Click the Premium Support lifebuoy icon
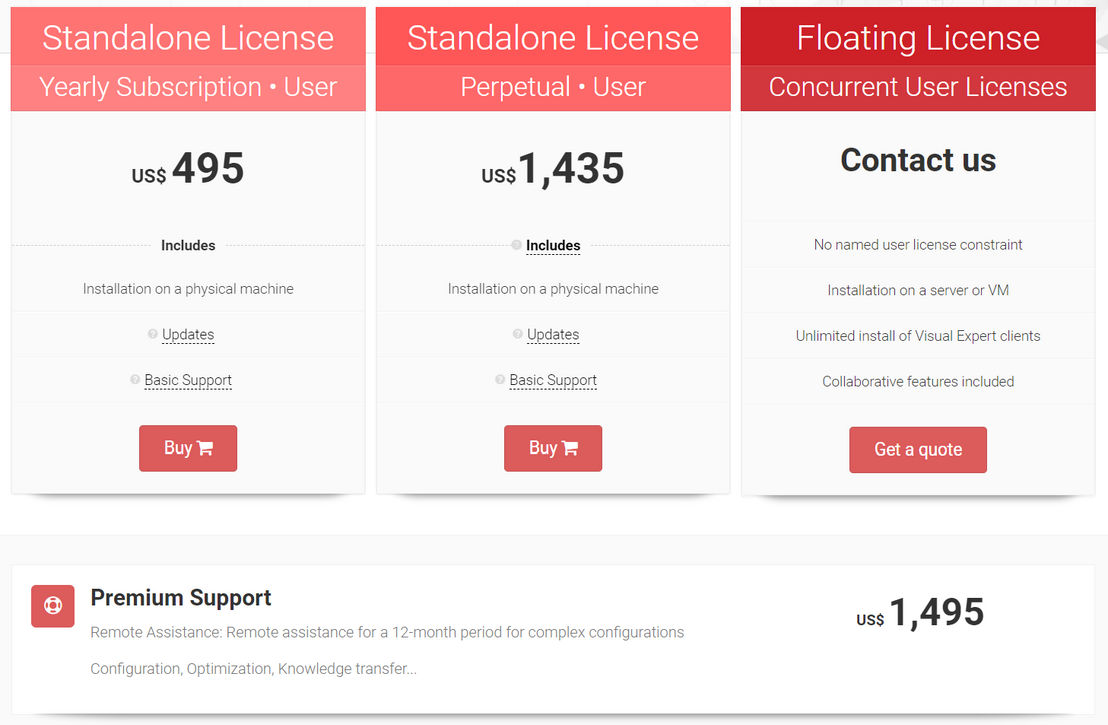1108x725 pixels. tap(53, 606)
